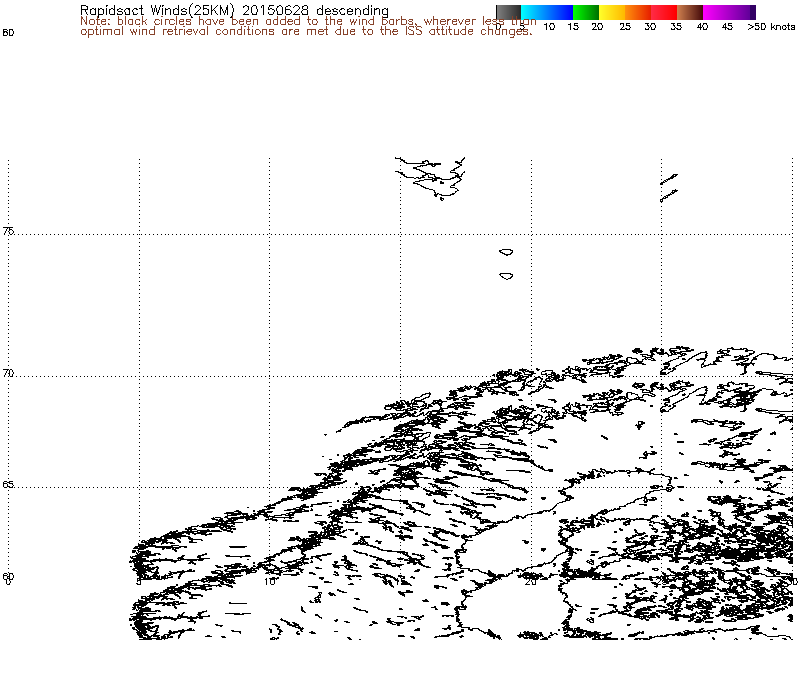The width and height of the screenshot is (800, 700).
Task: Click the note line starting 'Note: black circles'
Action: (x=308, y=21)
